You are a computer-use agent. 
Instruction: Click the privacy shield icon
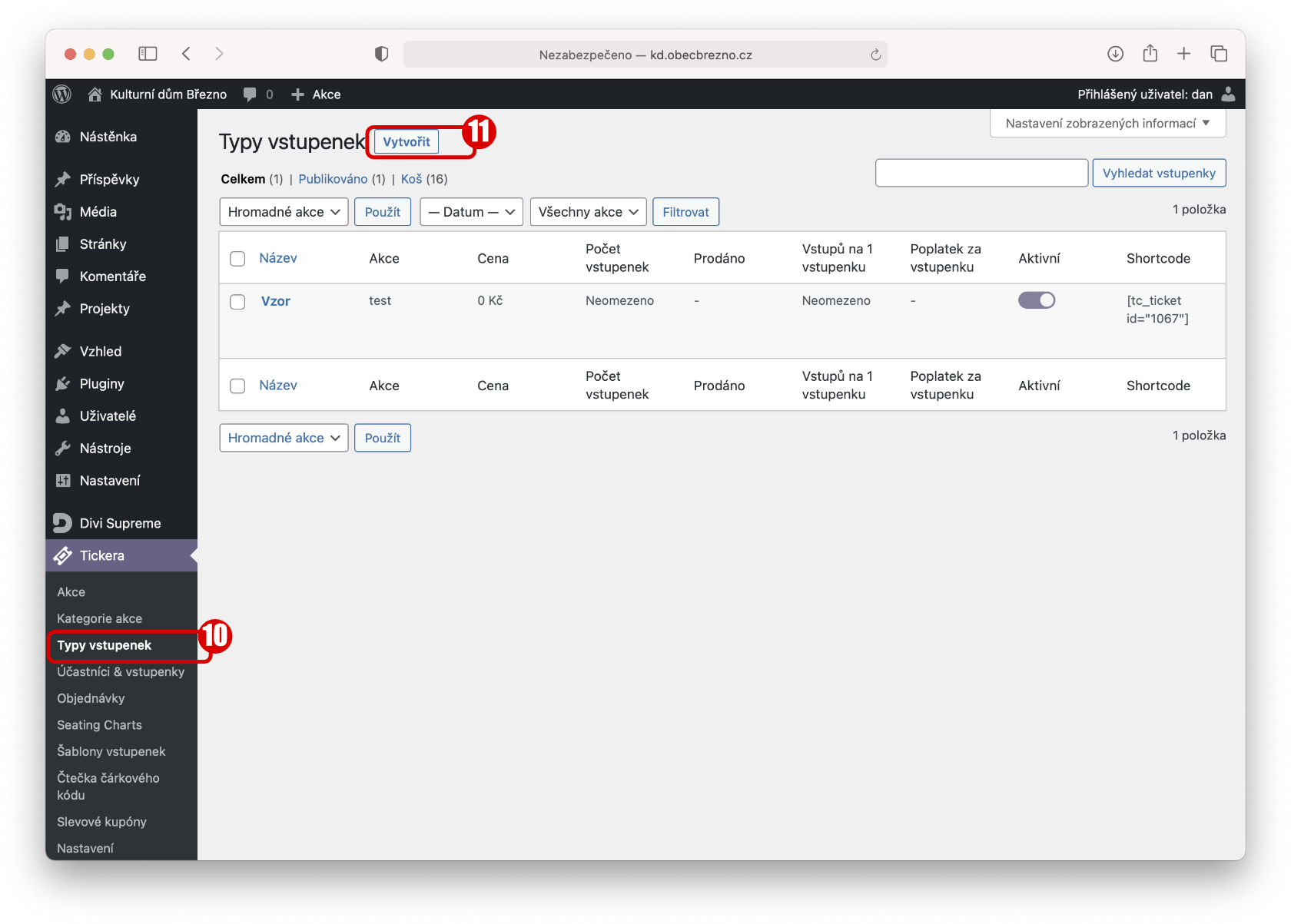coord(381,54)
